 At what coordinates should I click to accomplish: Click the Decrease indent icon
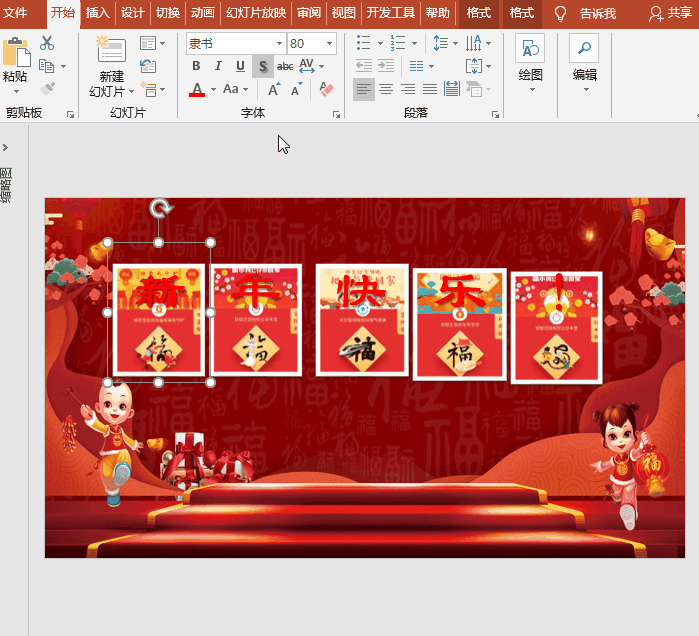[x=364, y=66]
